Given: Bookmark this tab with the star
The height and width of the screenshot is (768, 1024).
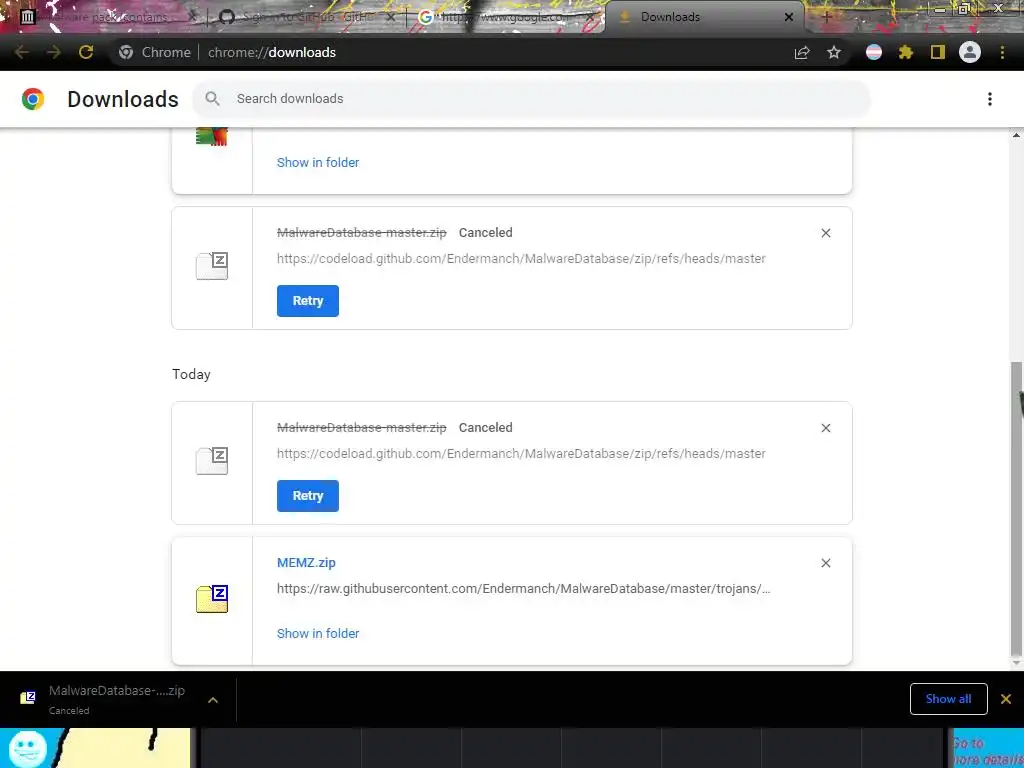Looking at the screenshot, I should tap(834, 52).
